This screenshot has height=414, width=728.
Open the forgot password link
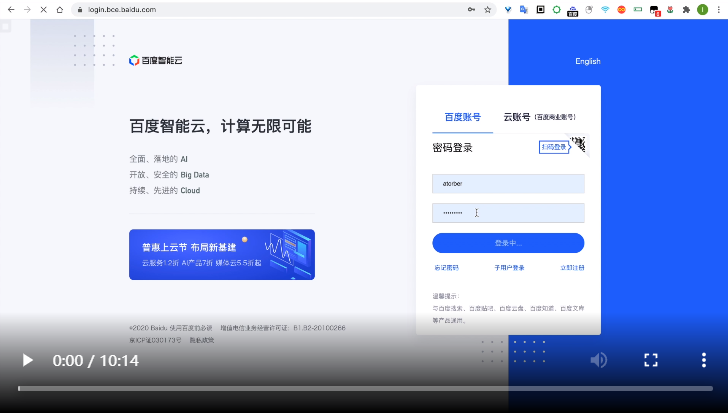coord(446,268)
